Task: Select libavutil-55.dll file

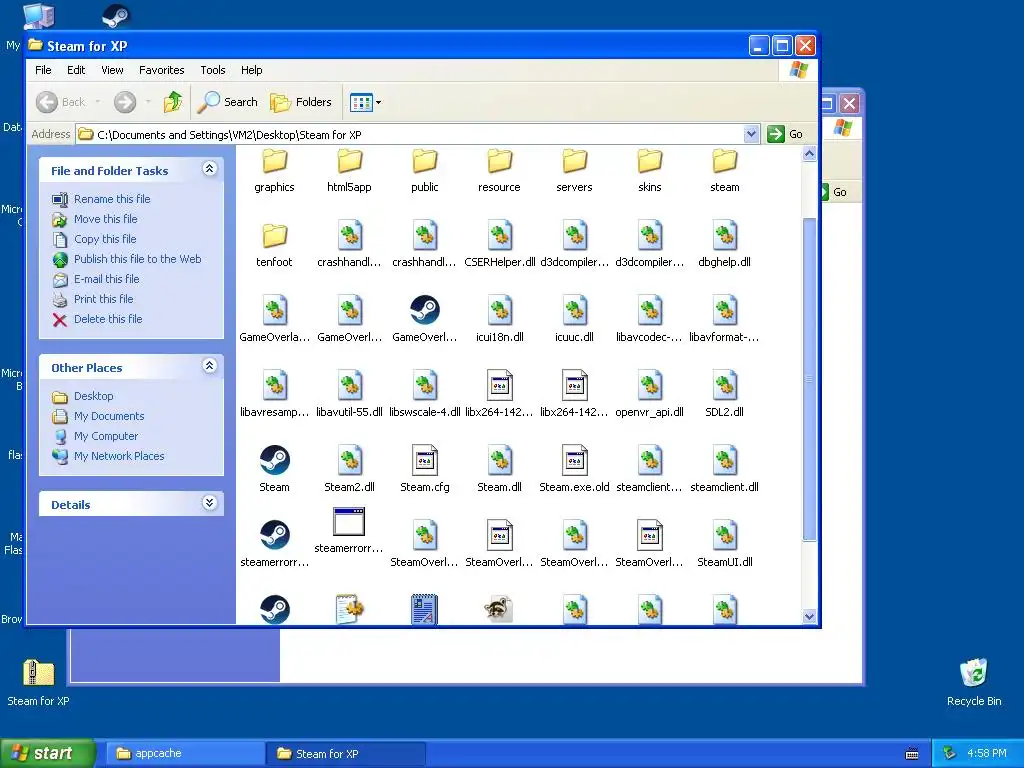Action: (x=349, y=395)
